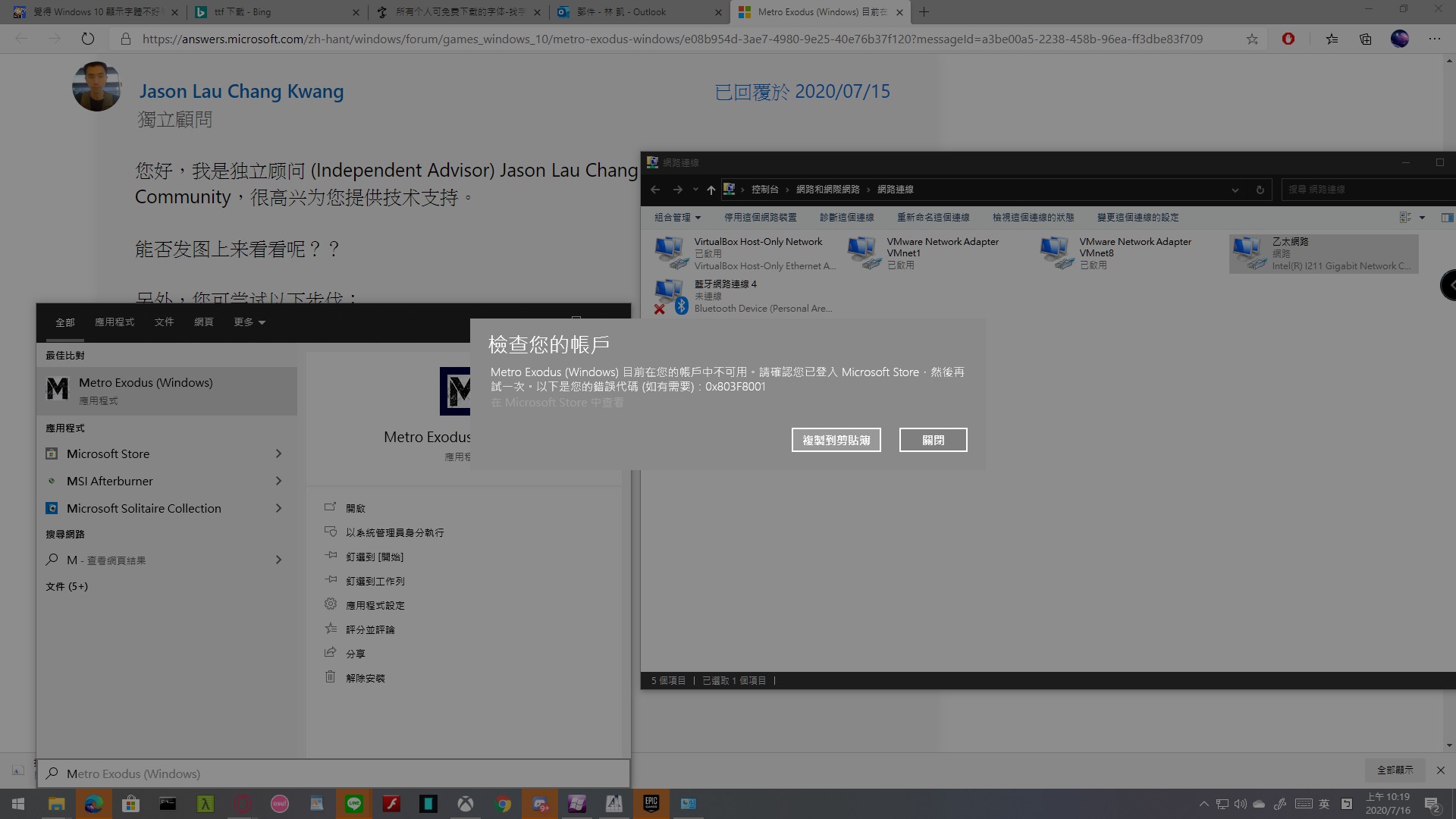Select the 全部 tab in the search panel
Screen dimensions: 1456x819
click(65, 322)
